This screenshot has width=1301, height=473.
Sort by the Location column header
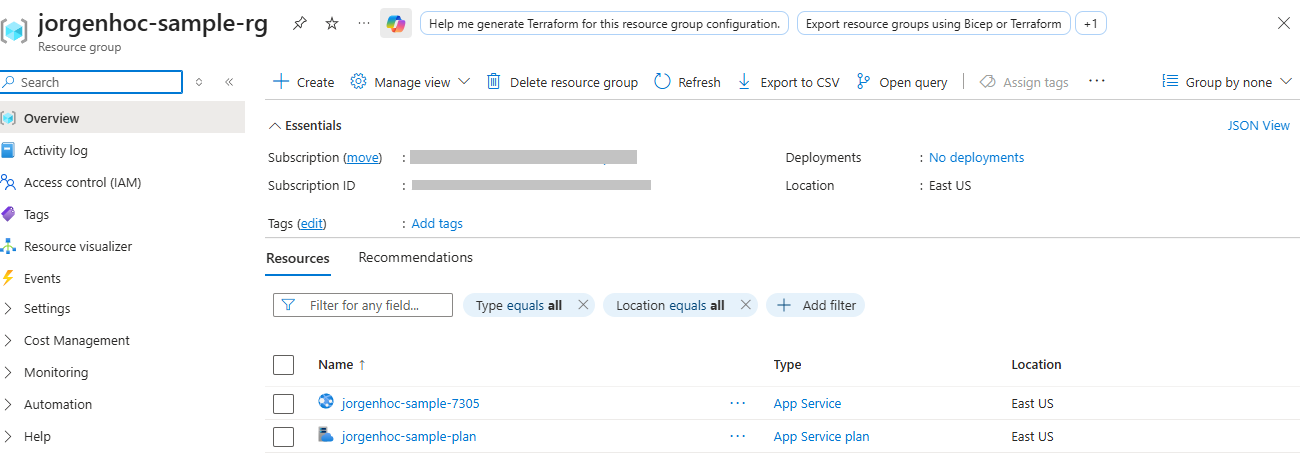(1036, 365)
